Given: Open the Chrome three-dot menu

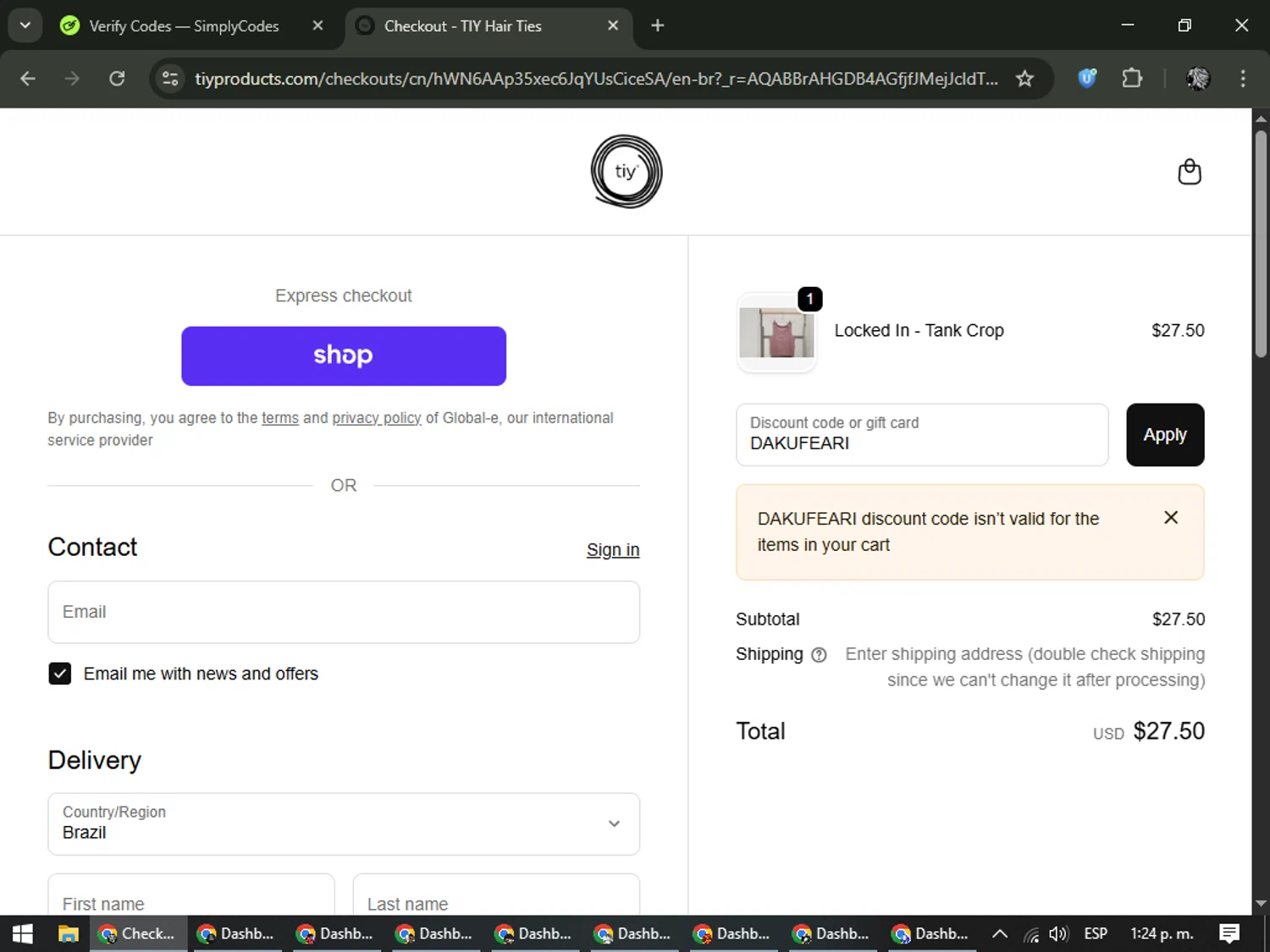Looking at the screenshot, I should 1243,79.
